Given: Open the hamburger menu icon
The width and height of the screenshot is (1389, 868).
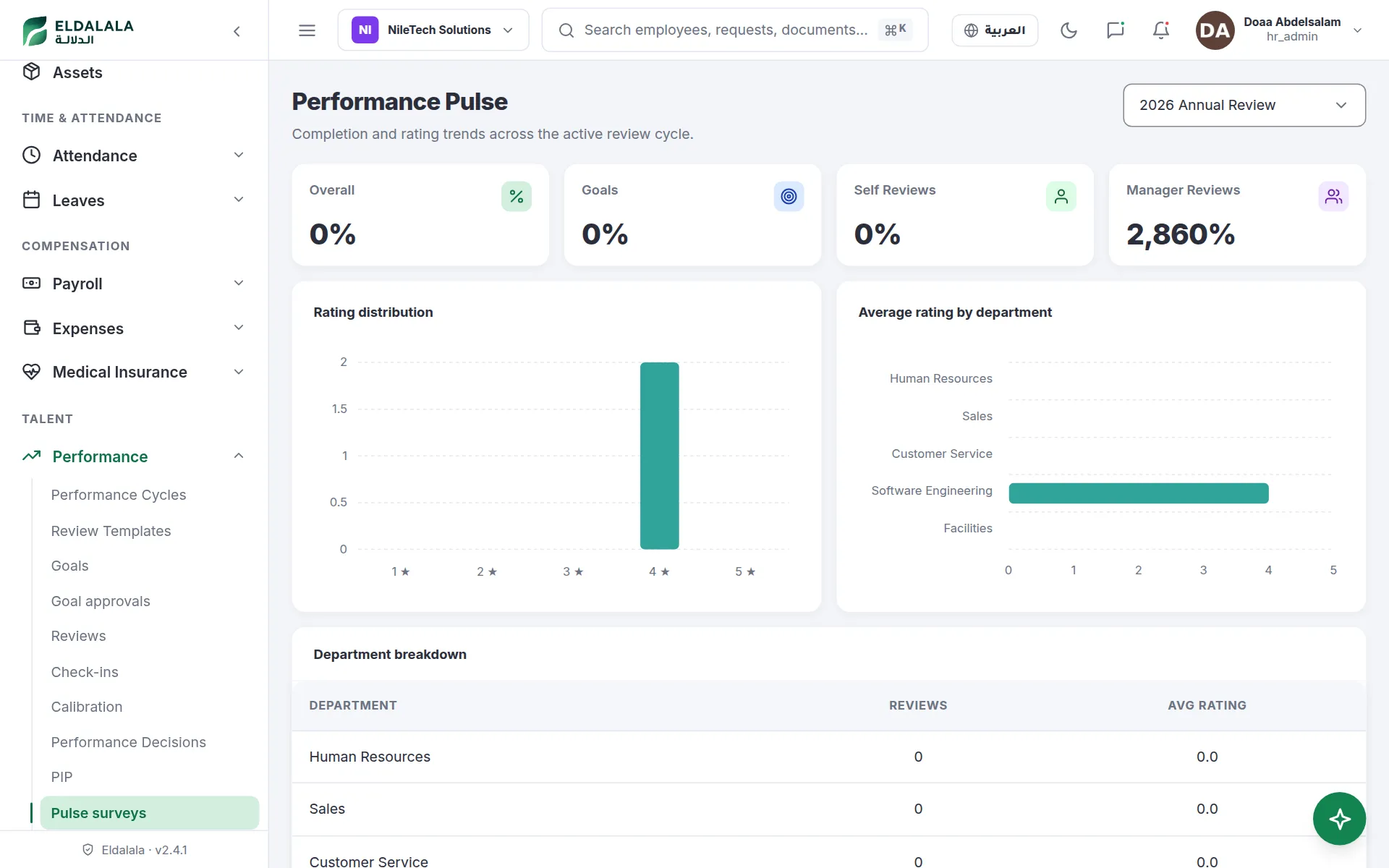Looking at the screenshot, I should click(x=307, y=30).
